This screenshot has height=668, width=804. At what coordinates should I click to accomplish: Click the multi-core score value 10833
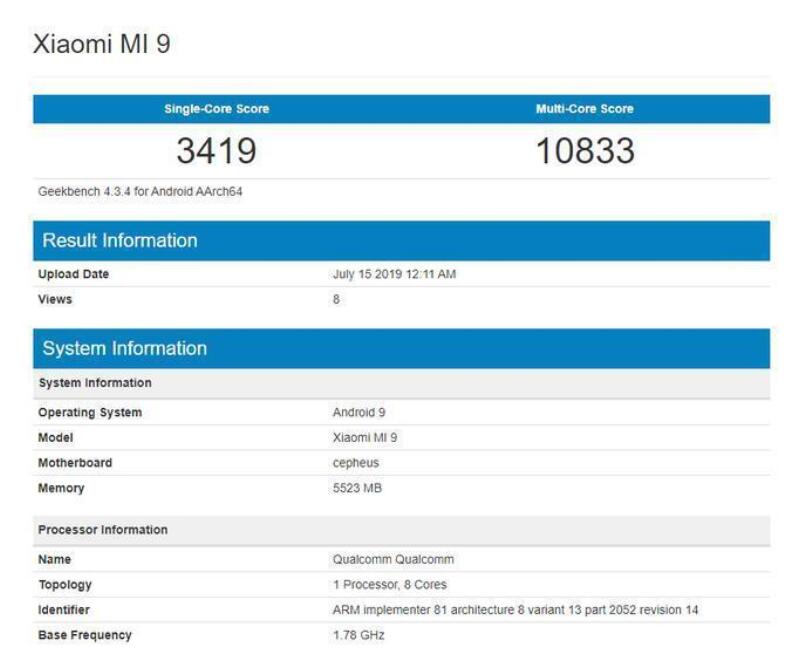585,151
